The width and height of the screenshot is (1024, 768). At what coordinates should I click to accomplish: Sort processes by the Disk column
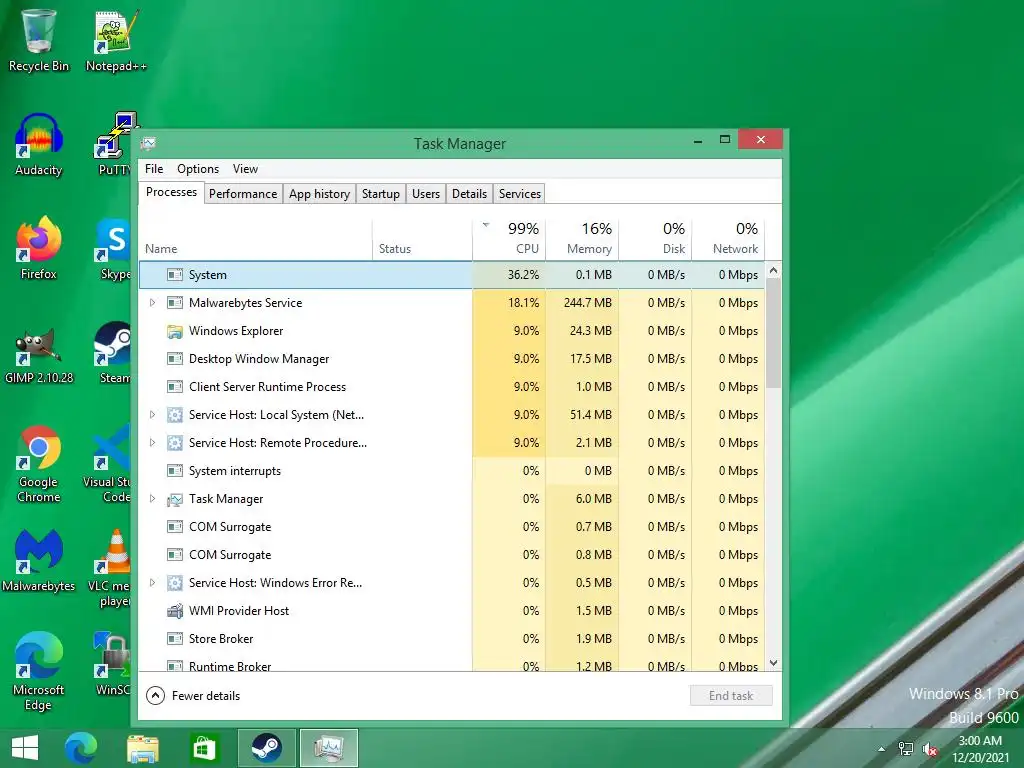point(655,239)
